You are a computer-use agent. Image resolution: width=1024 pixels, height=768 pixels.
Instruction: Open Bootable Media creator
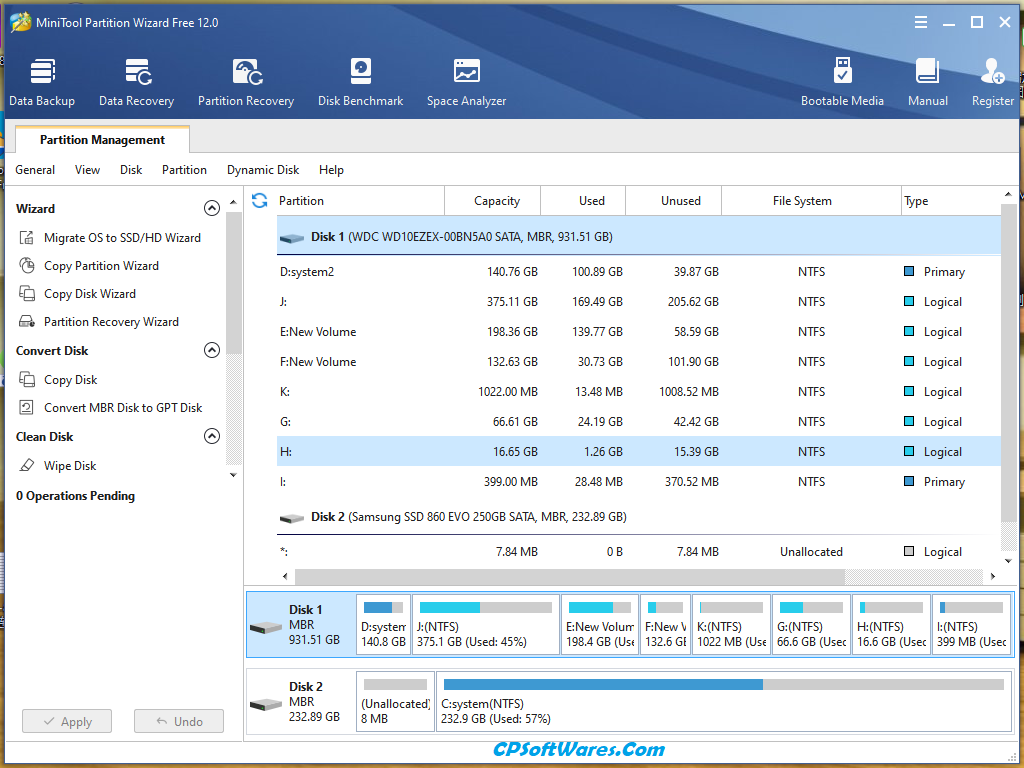coord(843,80)
